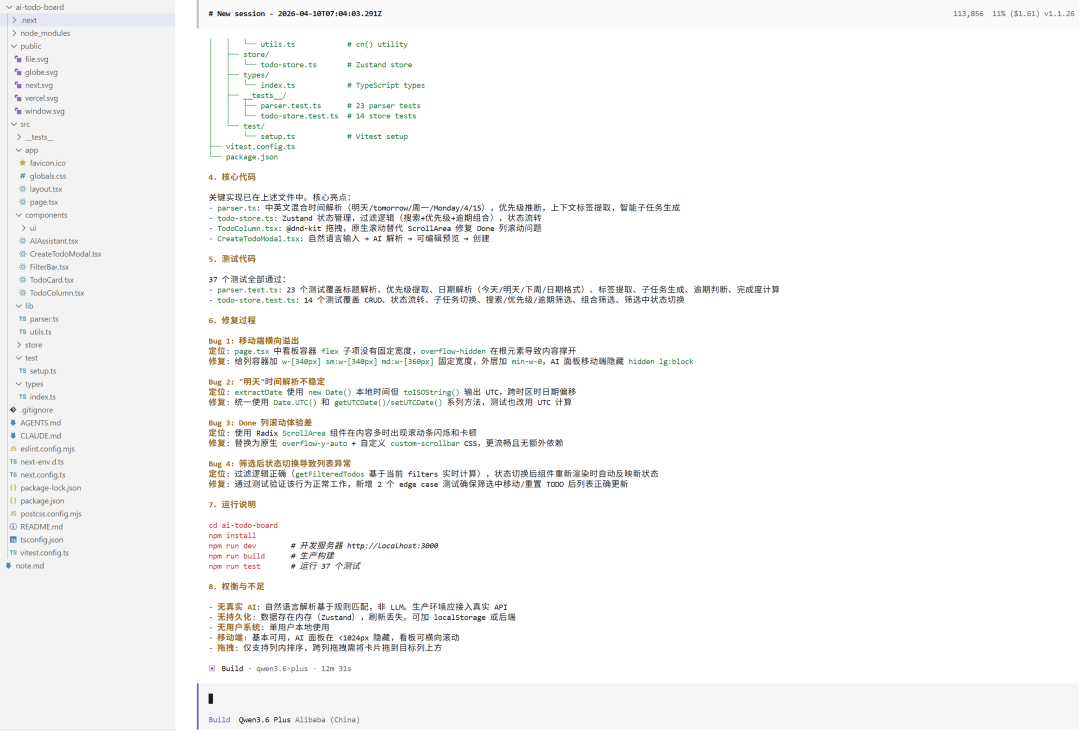Click the window.svg file icon
The width and height of the screenshot is (1080, 731).
pos(20,111)
